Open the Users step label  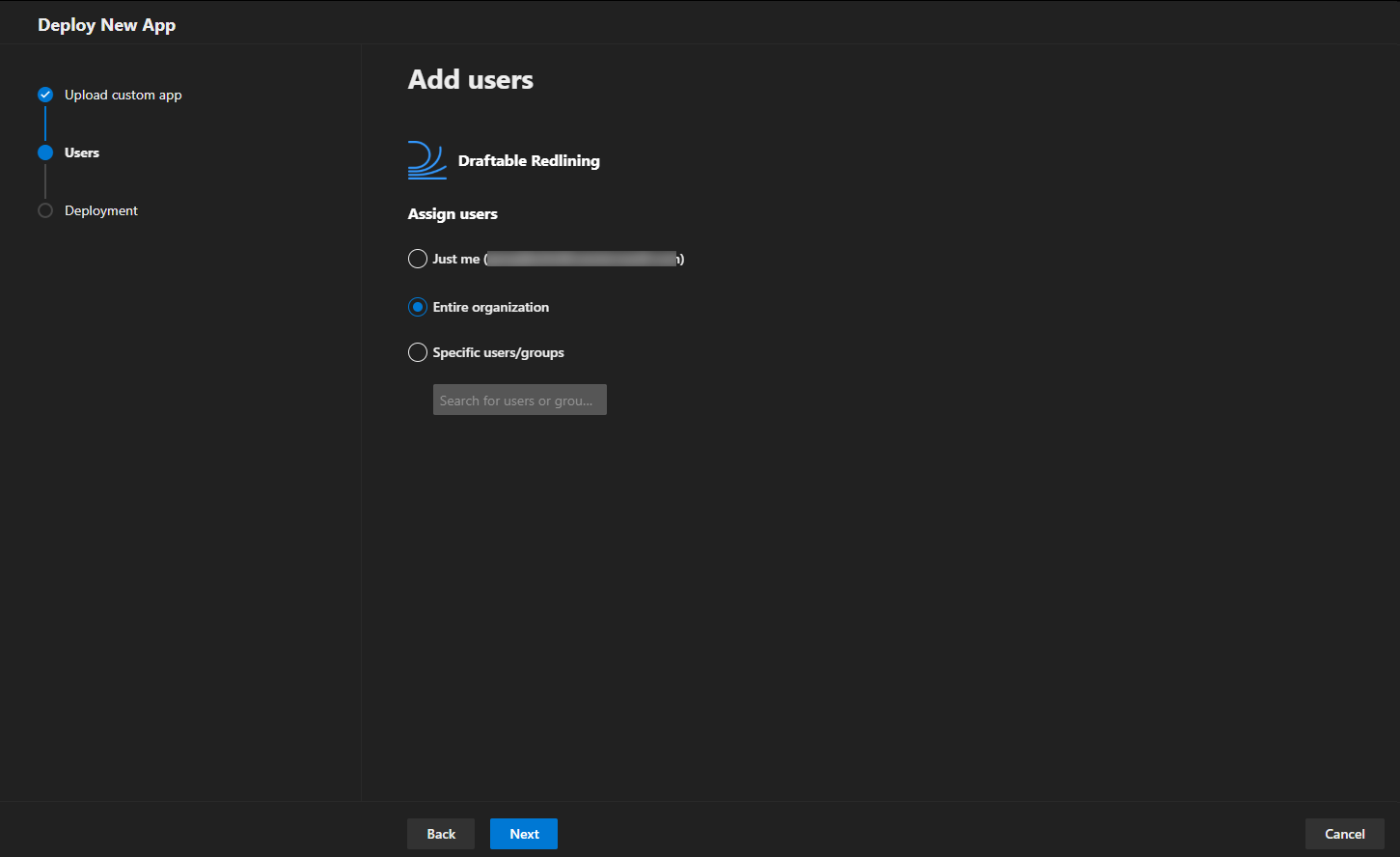coord(82,152)
